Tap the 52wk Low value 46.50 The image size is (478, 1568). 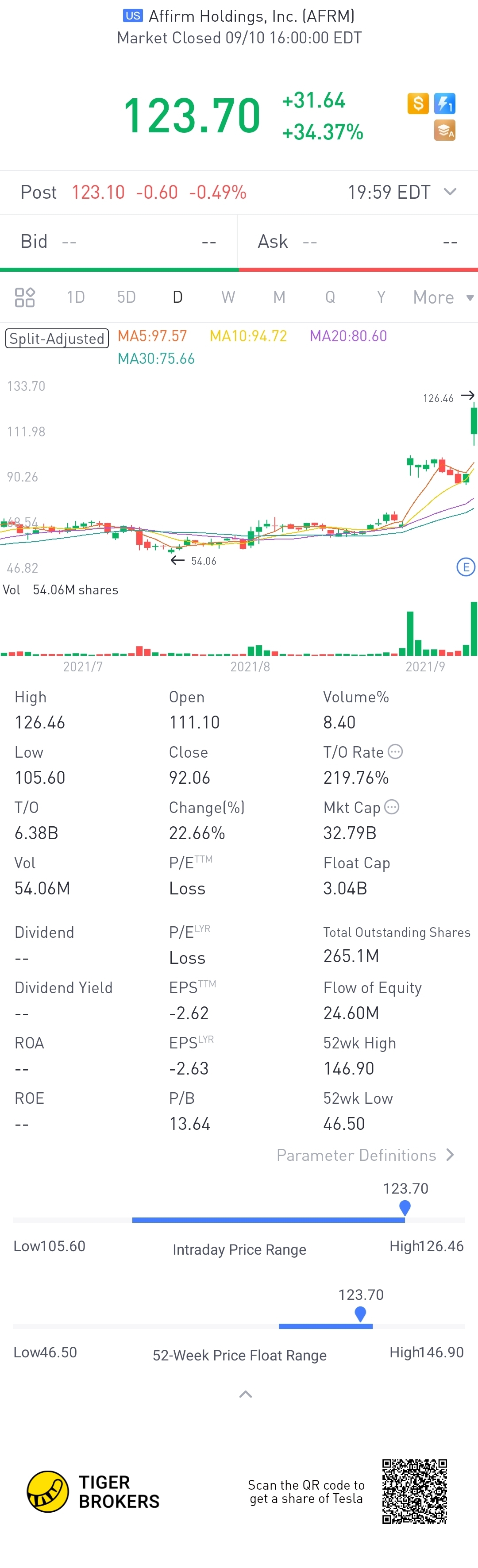(x=344, y=1124)
